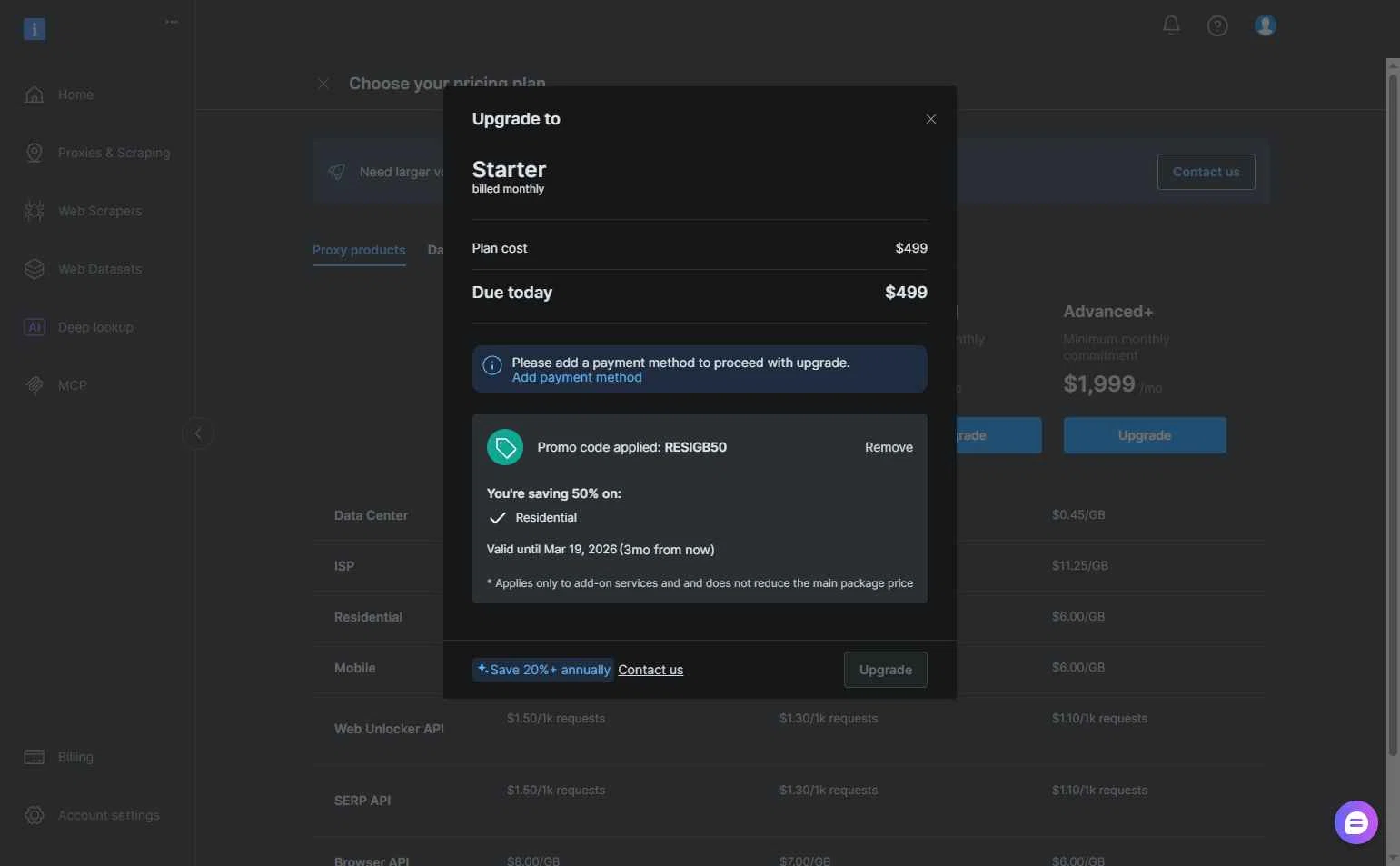Viewport: 1400px width, 866px height.
Task: Click the Web Unlocker API row label
Action: pyautogui.click(x=389, y=729)
